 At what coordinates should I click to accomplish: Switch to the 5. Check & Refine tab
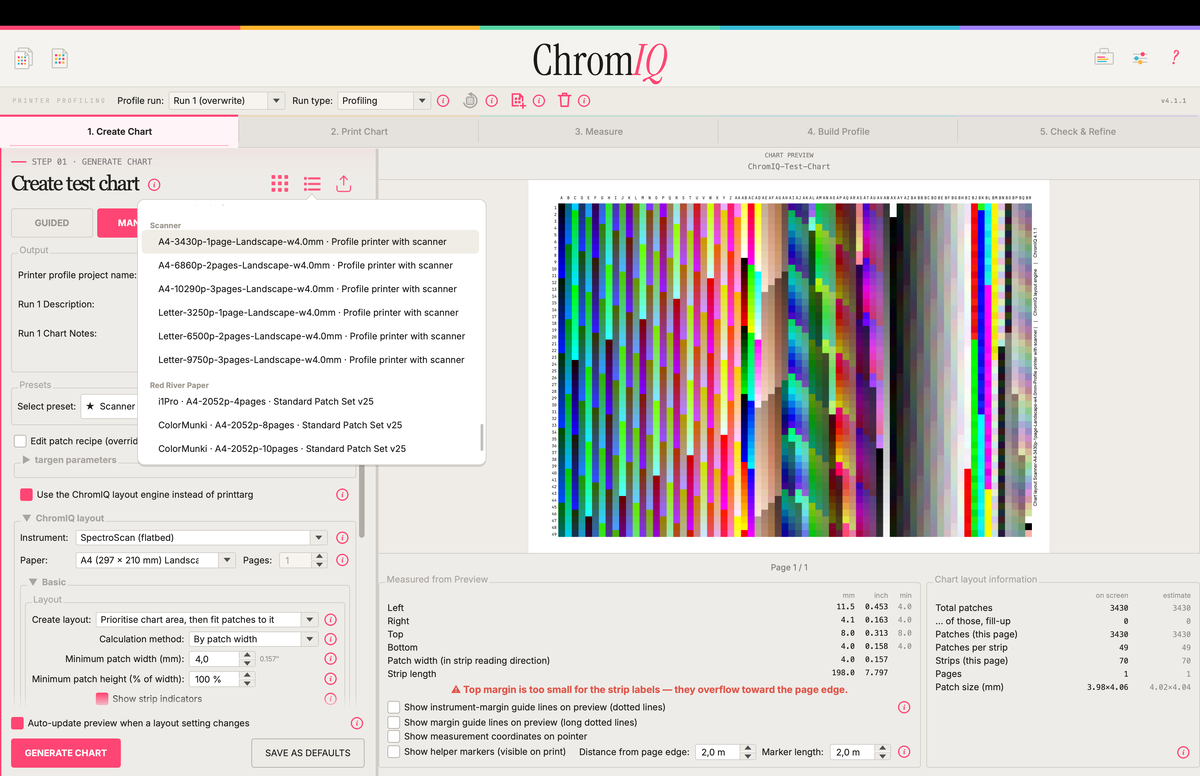[x=1078, y=131]
